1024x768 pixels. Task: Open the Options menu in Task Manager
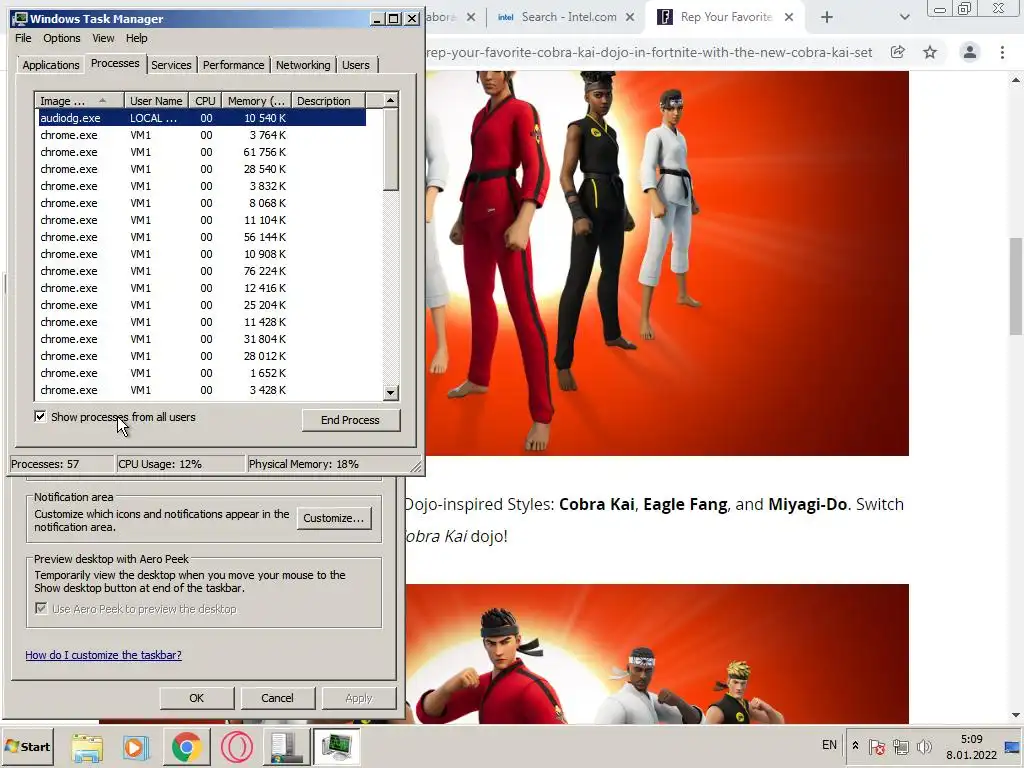point(61,38)
